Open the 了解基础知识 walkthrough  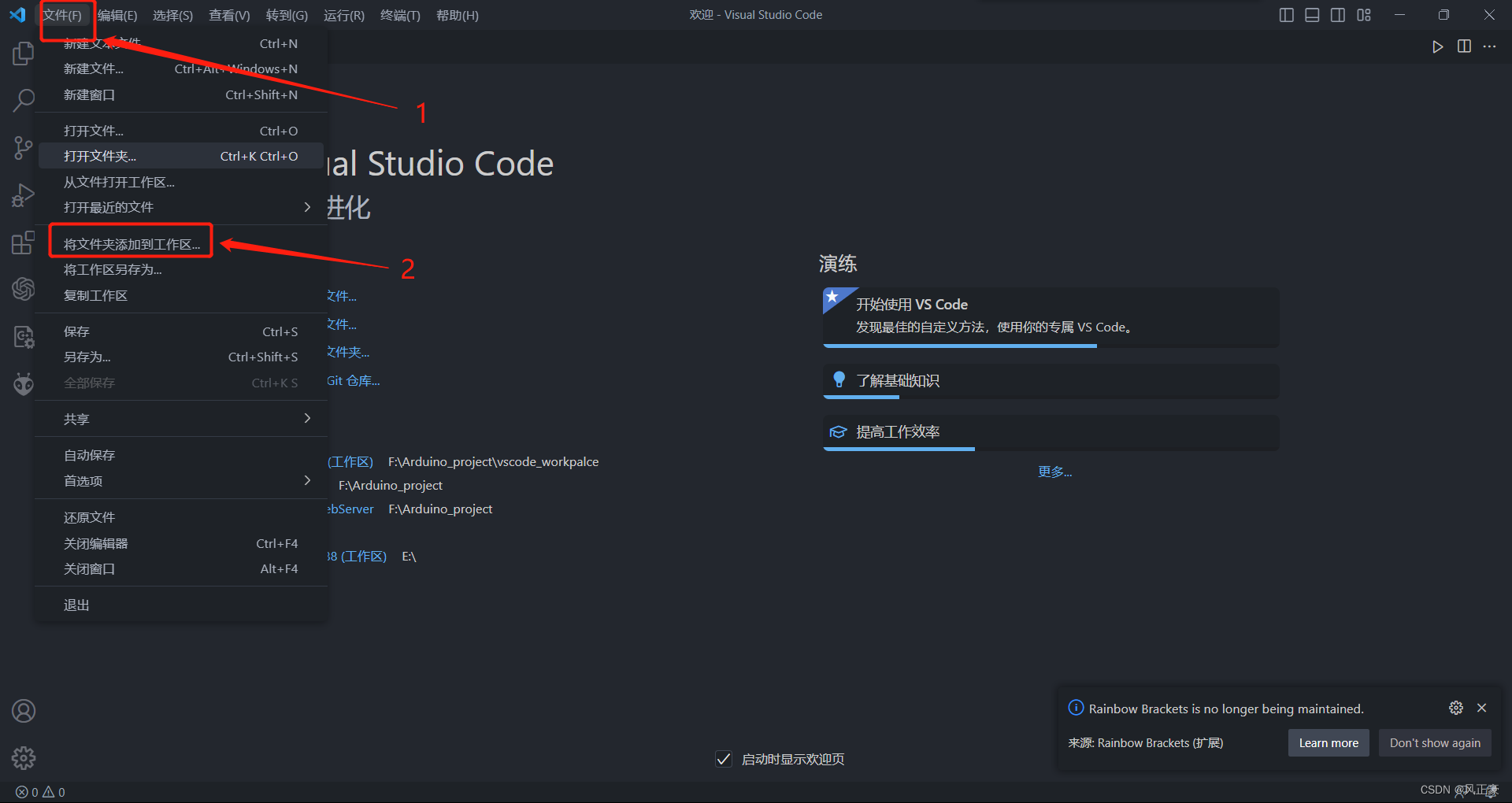click(1051, 381)
